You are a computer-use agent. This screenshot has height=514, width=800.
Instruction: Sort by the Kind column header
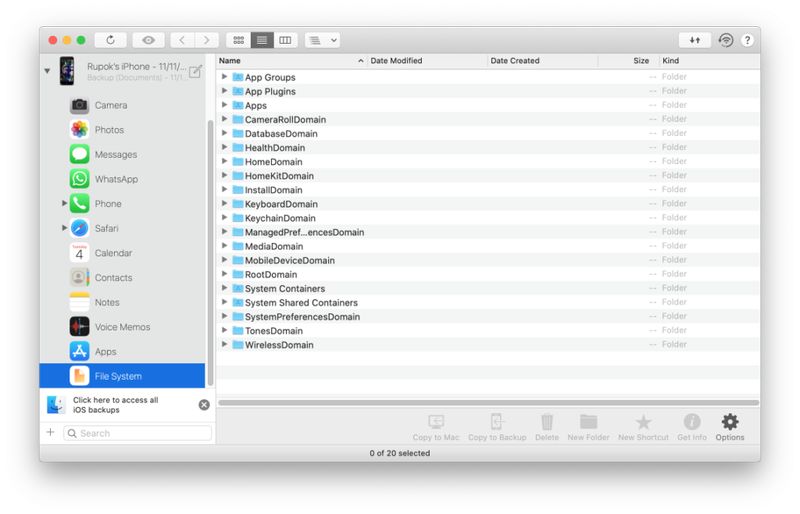pos(709,61)
